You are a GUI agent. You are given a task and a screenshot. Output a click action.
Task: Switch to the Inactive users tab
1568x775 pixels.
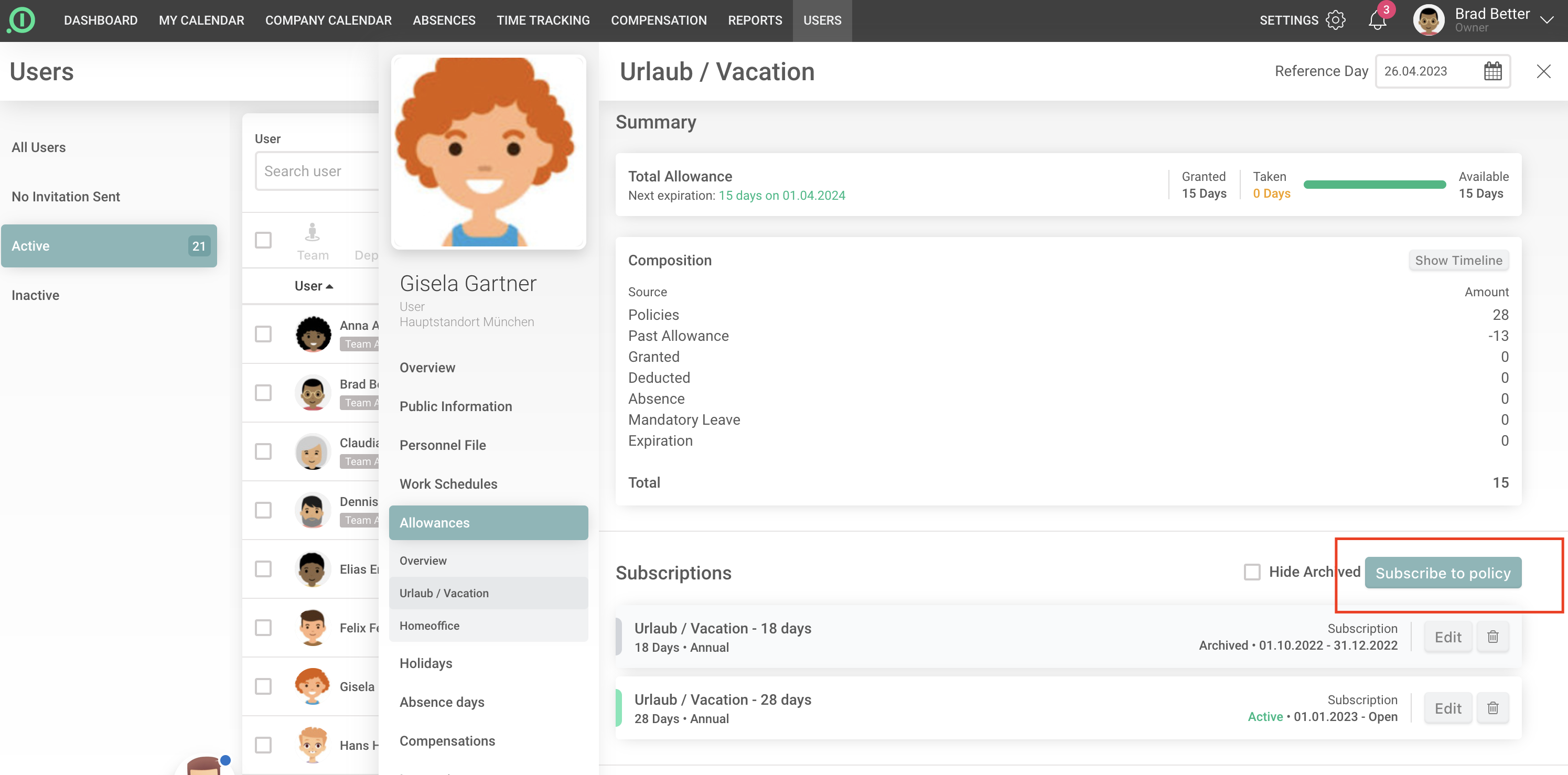pyautogui.click(x=35, y=295)
